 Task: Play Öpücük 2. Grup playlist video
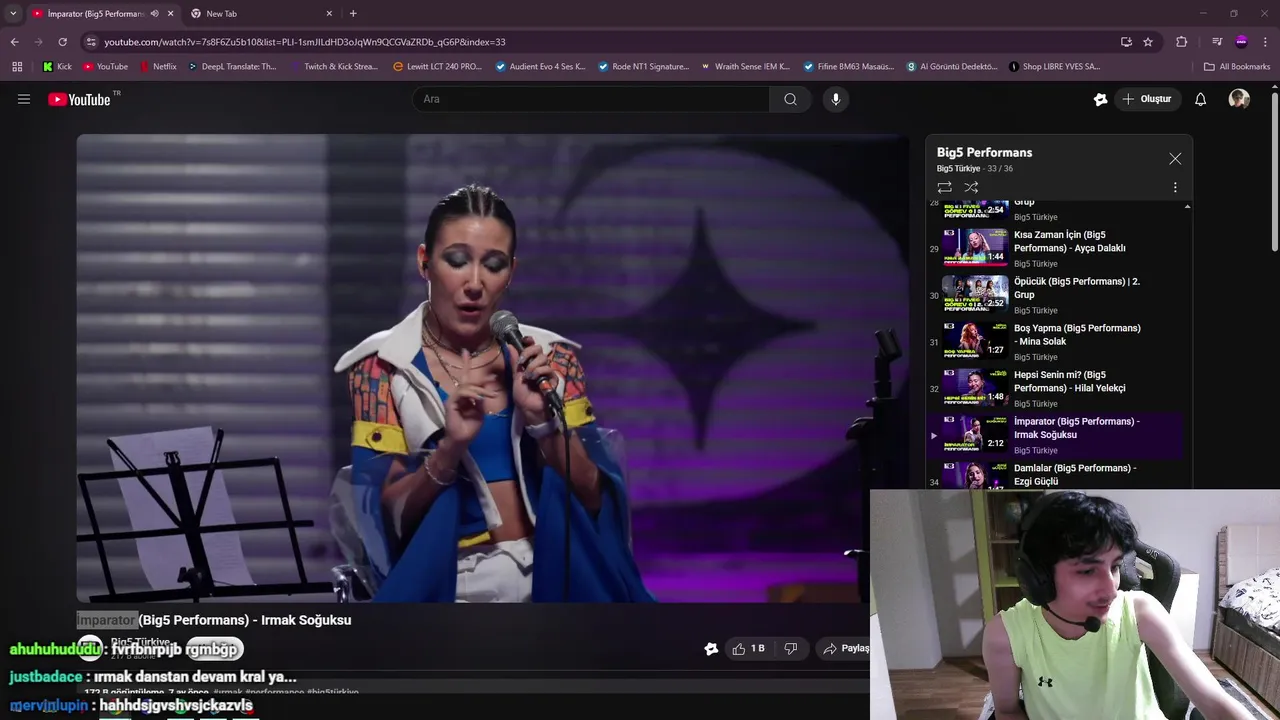(1055, 295)
